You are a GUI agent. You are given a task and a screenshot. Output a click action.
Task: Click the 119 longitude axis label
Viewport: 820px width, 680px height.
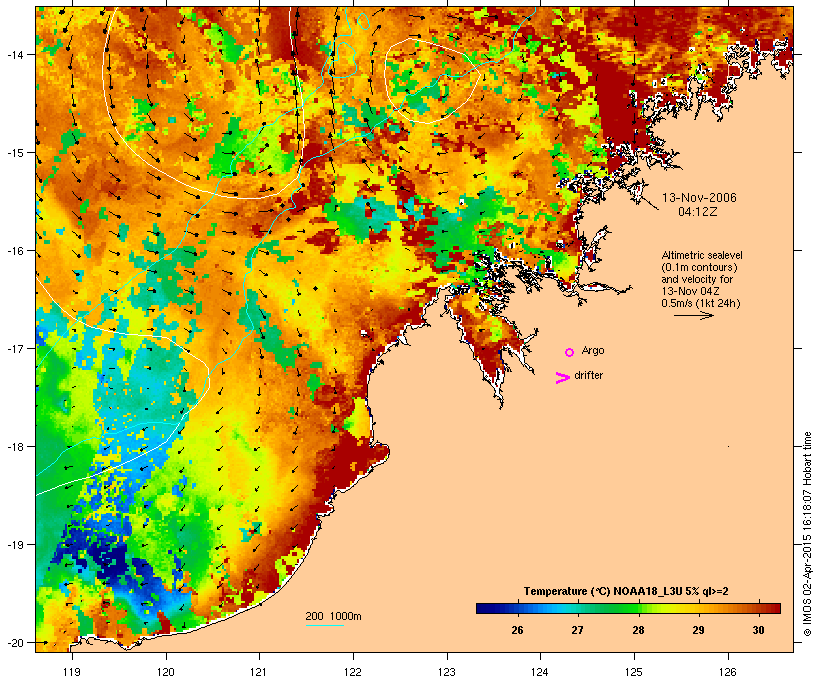click(x=72, y=672)
